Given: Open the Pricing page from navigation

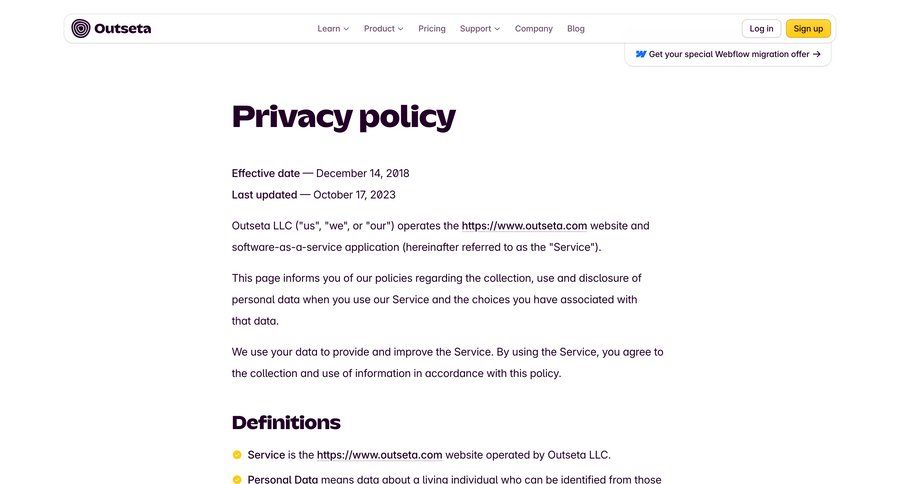Looking at the screenshot, I should [432, 29].
